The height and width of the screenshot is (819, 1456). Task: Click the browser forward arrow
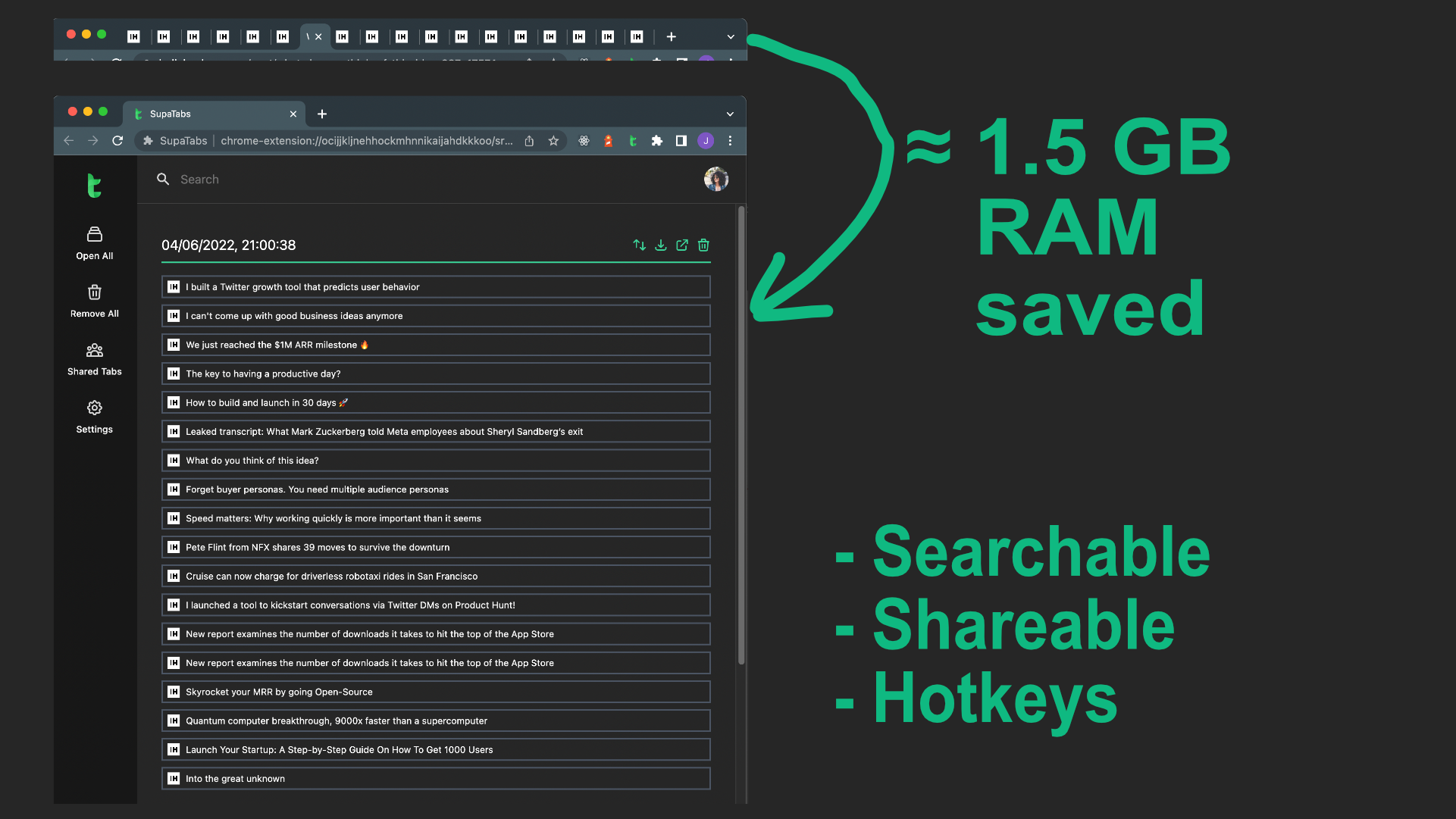click(x=92, y=140)
